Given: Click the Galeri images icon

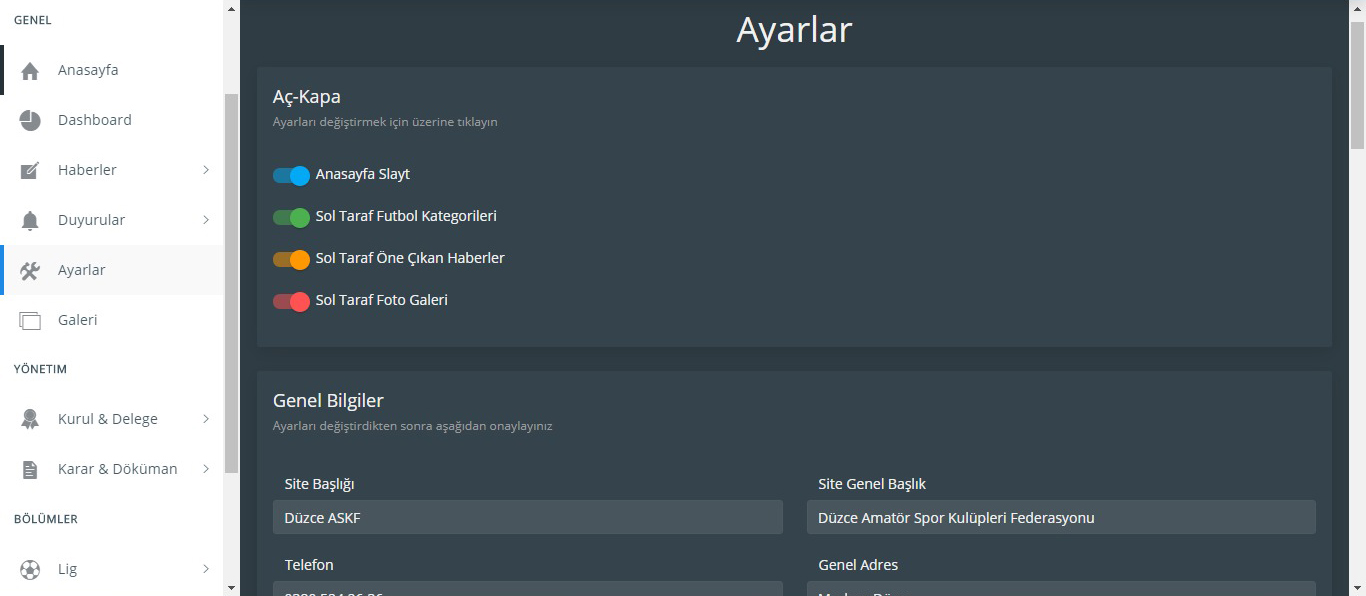Looking at the screenshot, I should (30, 321).
